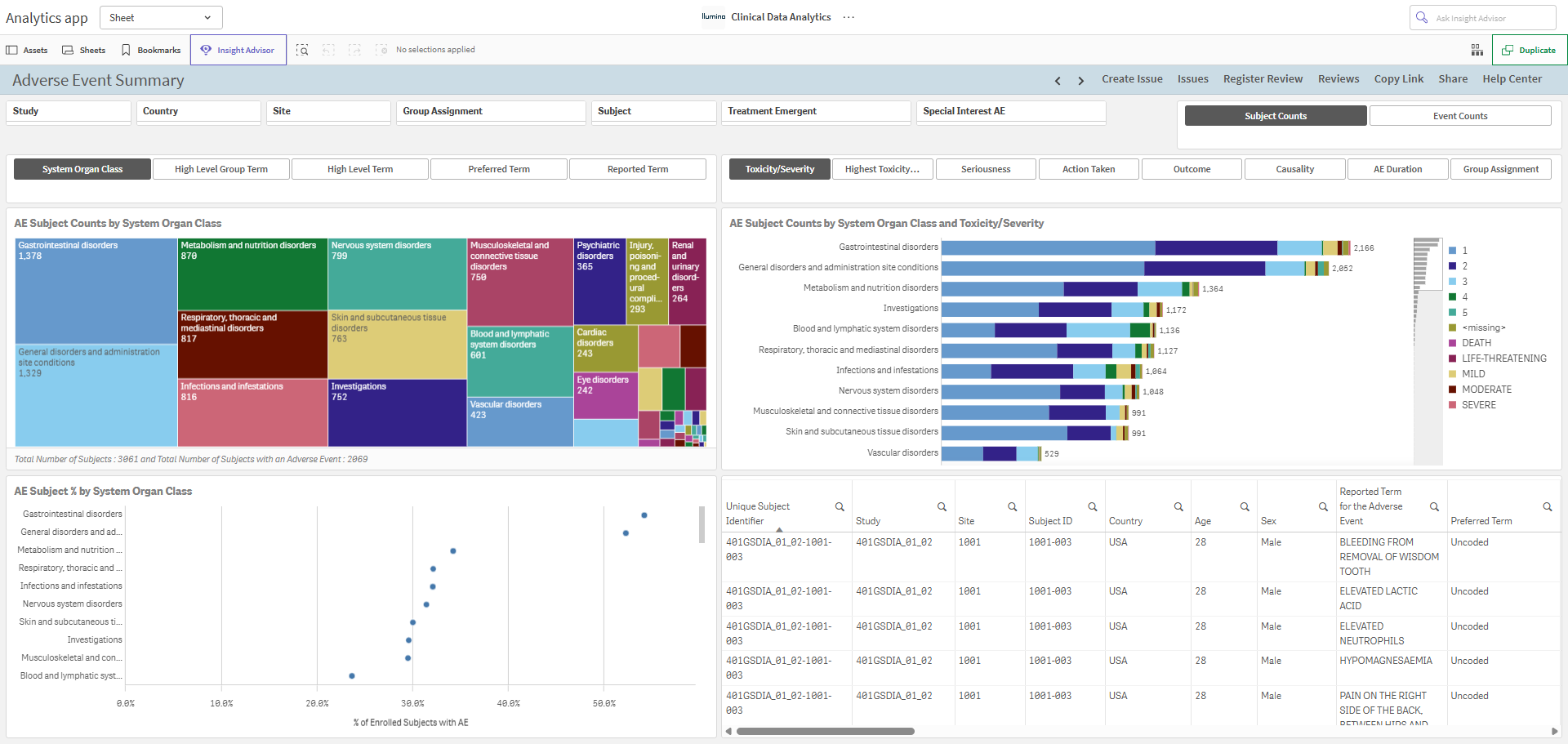Expand the Special Interest AE filter
The height and width of the screenshot is (744, 1568).
coord(1011,111)
